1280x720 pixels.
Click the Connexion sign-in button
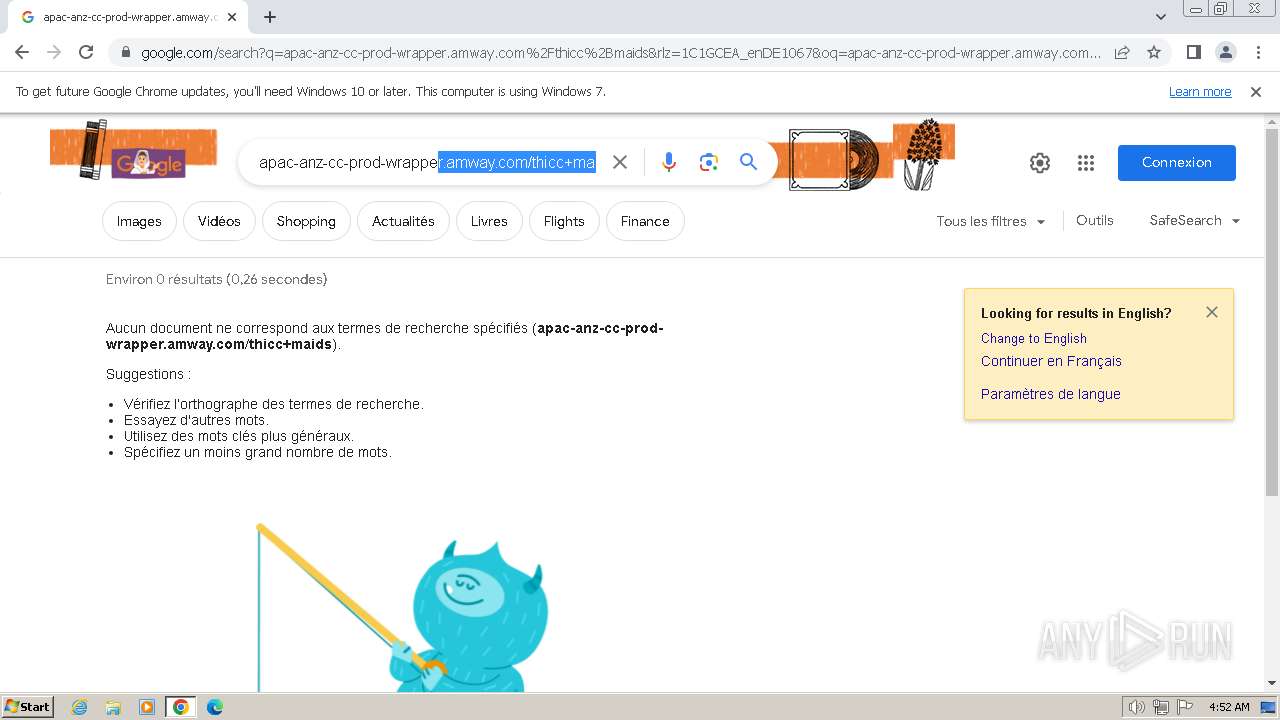click(x=1177, y=162)
